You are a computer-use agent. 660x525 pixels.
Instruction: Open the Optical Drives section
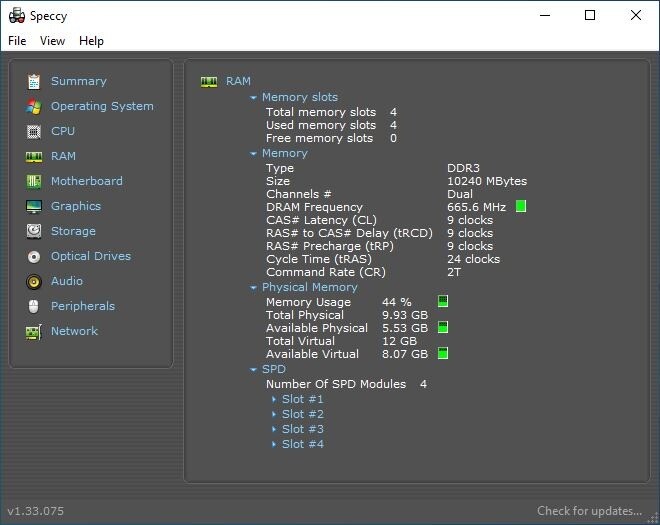[x=91, y=256]
